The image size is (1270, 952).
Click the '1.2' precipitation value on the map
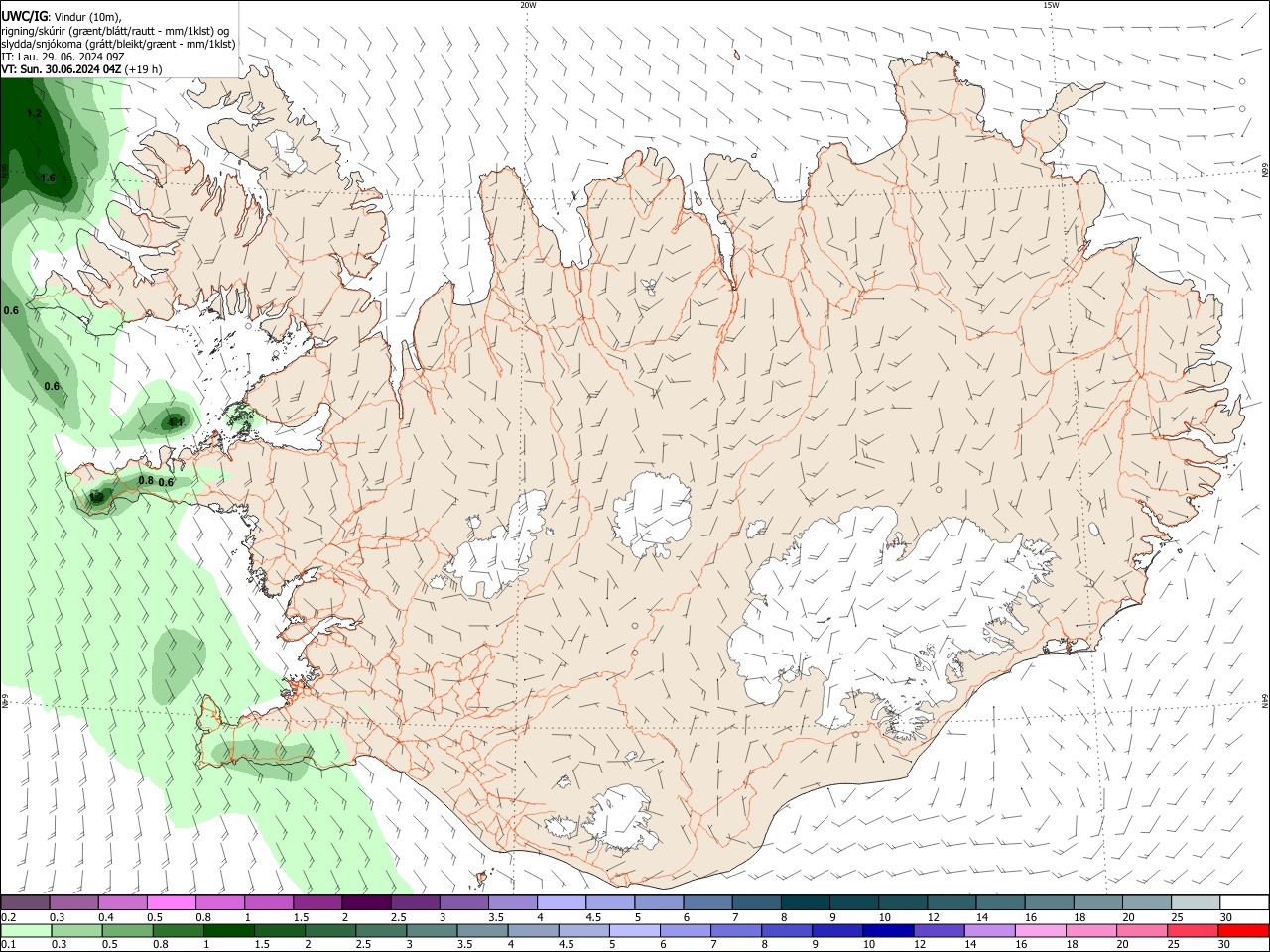34,114
